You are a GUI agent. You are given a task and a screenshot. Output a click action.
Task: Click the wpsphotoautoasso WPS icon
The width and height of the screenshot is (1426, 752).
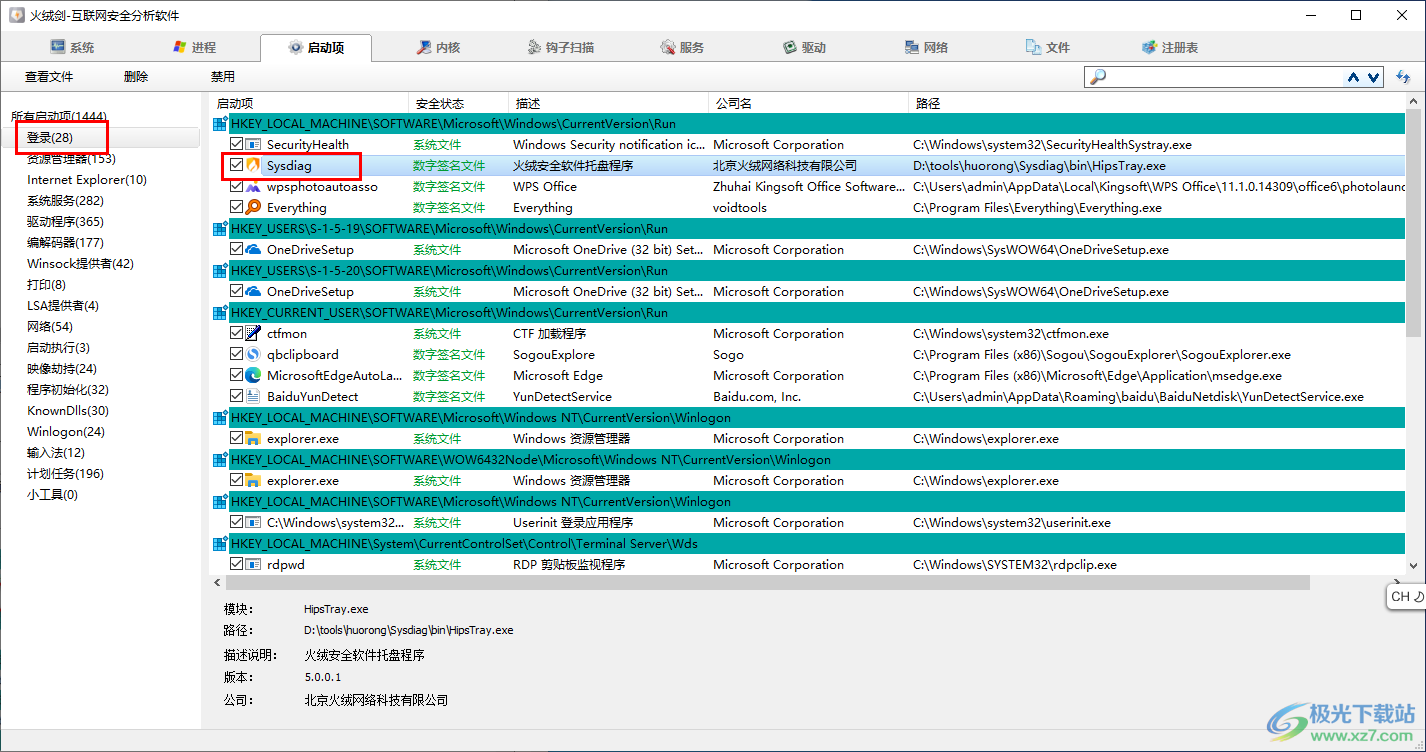pyautogui.click(x=253, y=187)
